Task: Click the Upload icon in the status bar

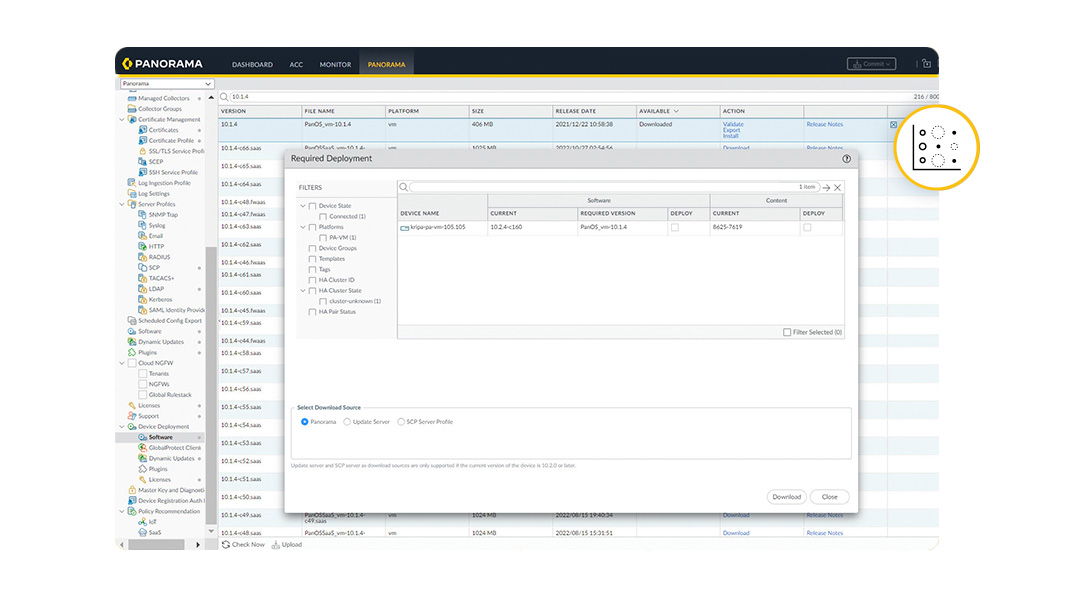Action: point(274,544)
